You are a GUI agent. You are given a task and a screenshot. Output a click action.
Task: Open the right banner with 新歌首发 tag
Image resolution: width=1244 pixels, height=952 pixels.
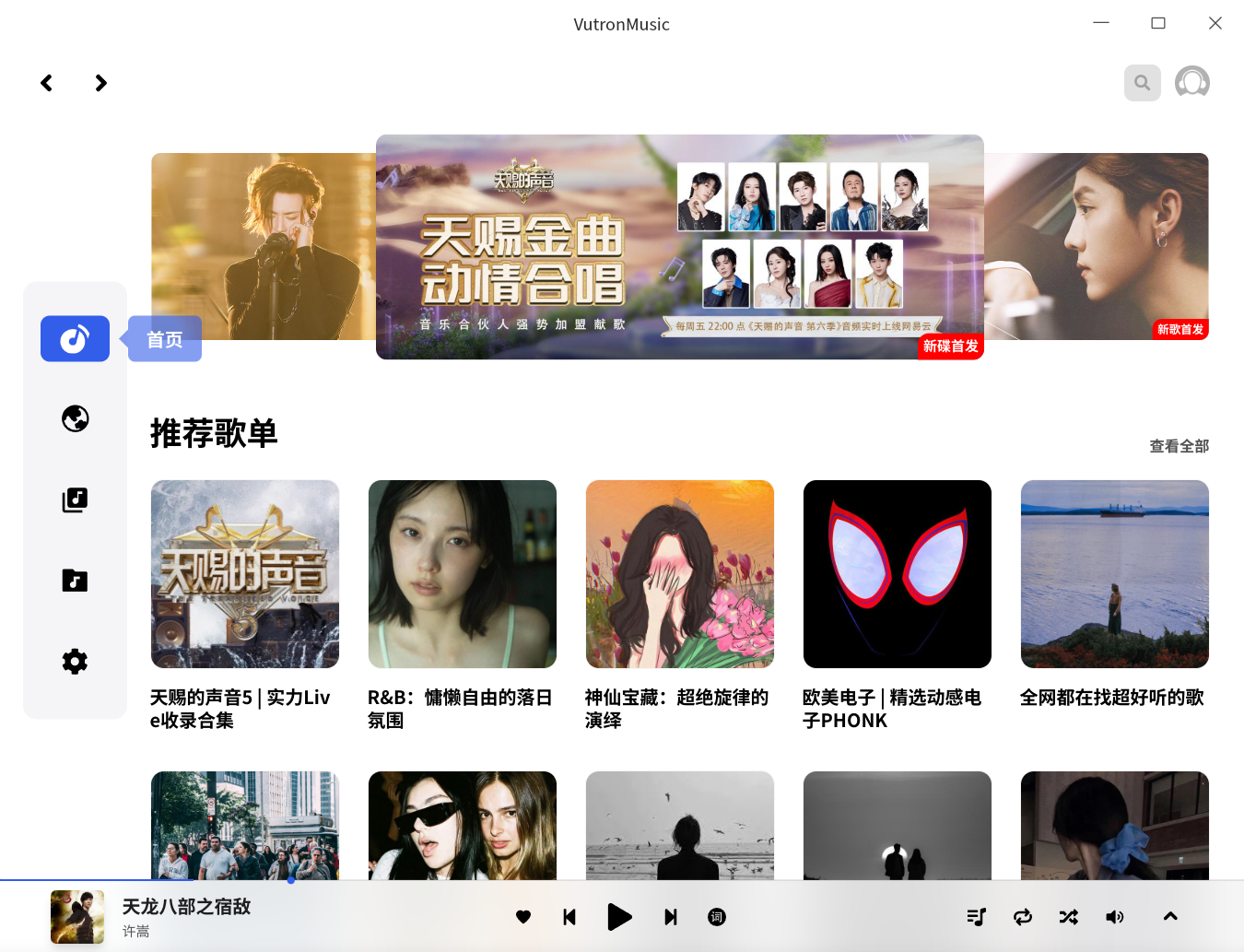(1097, 246)
